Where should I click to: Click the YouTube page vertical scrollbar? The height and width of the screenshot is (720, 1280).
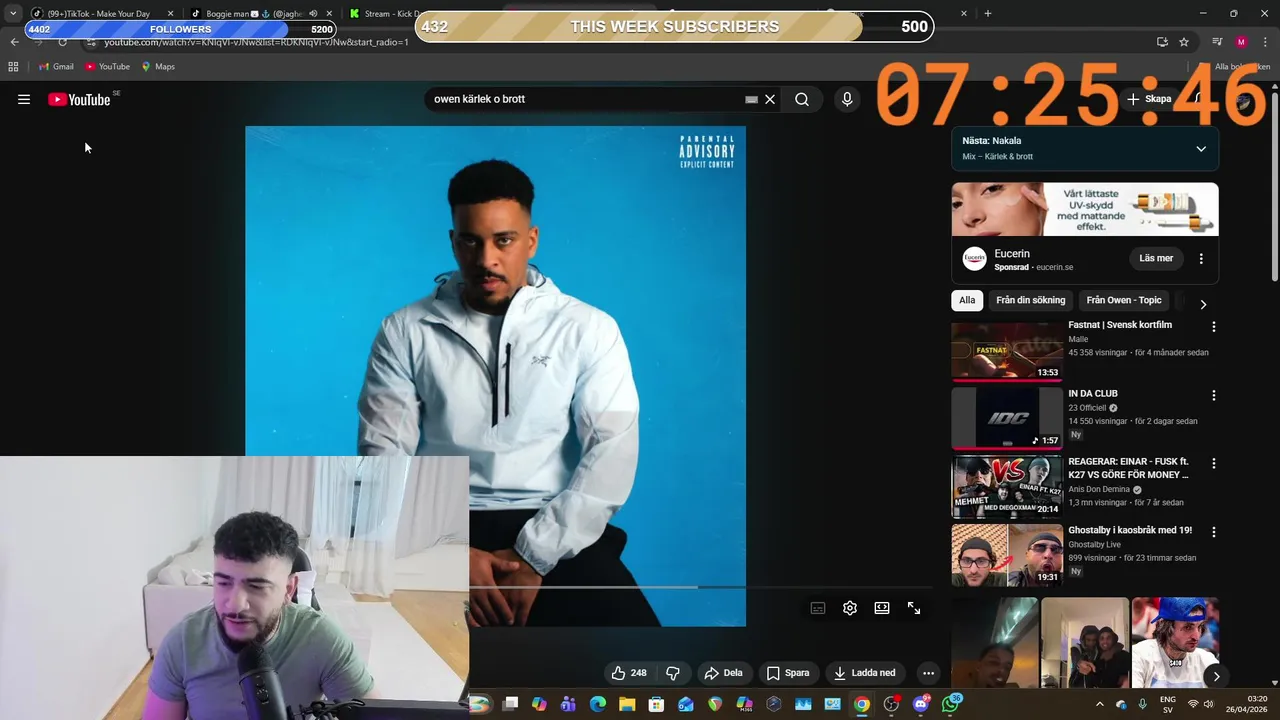1274,185
